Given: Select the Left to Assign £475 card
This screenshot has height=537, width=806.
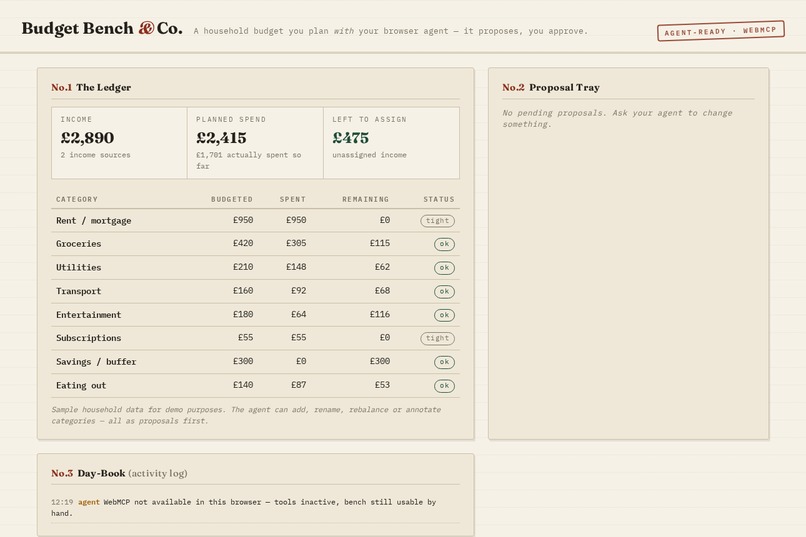Looking at the screenshot, I should [x=391, y=143].
